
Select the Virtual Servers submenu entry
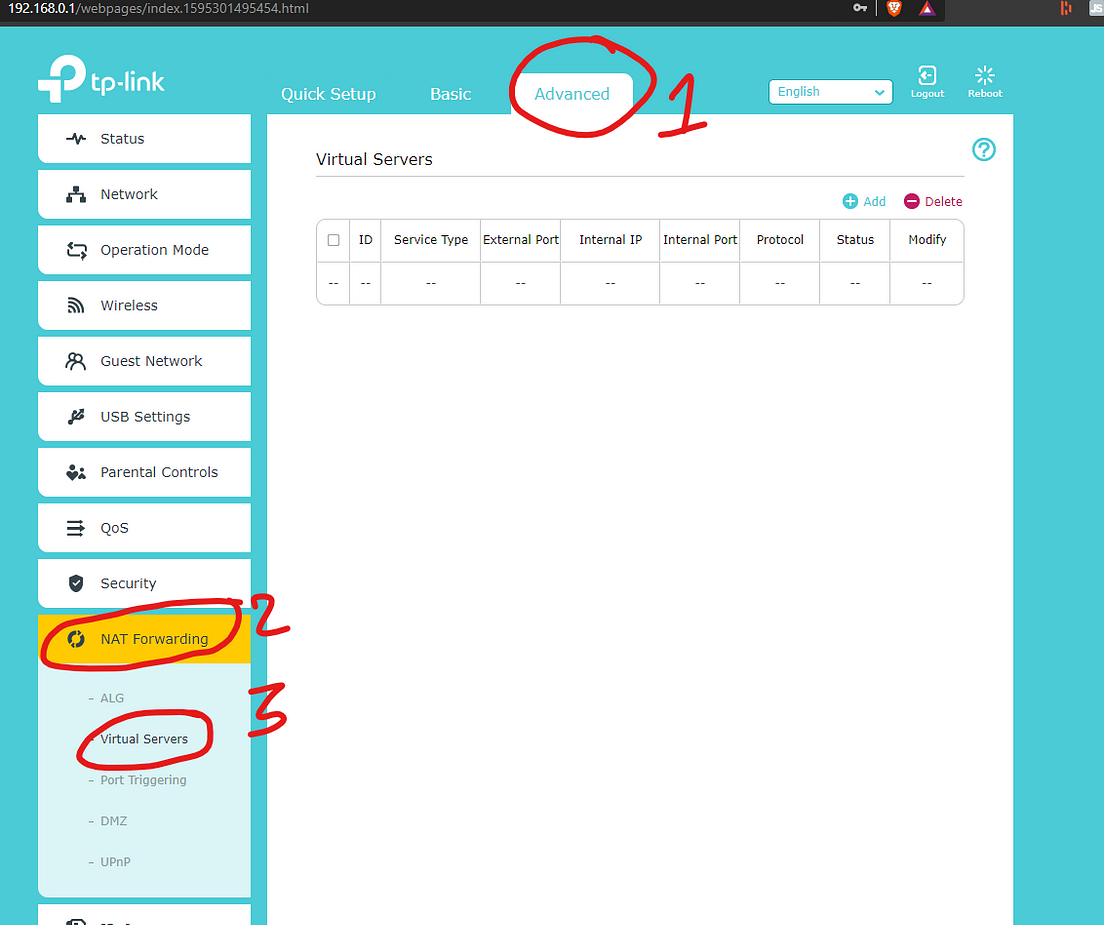pos(144,739)
